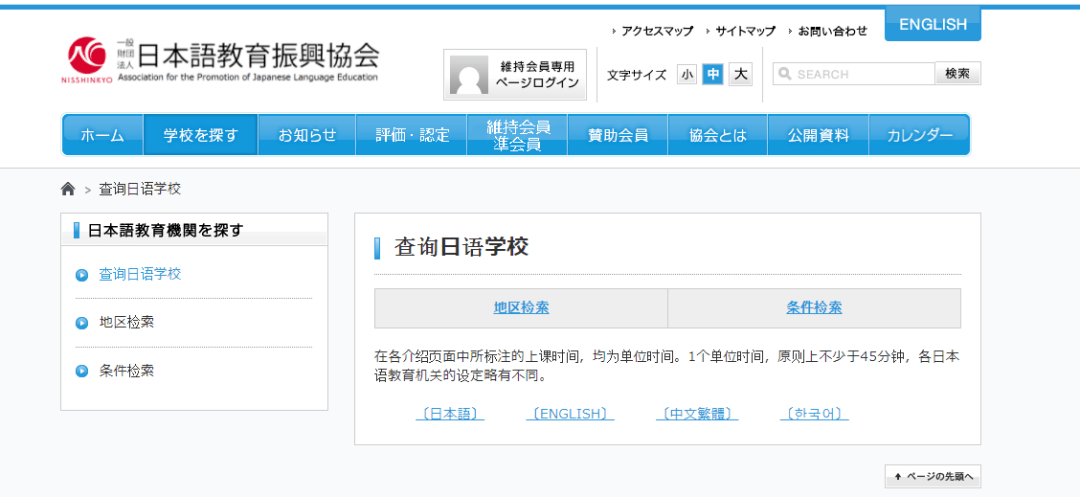Switch page language to 〔日本語〕
Screen dimensions: 1080x497
tap(450, 414)
